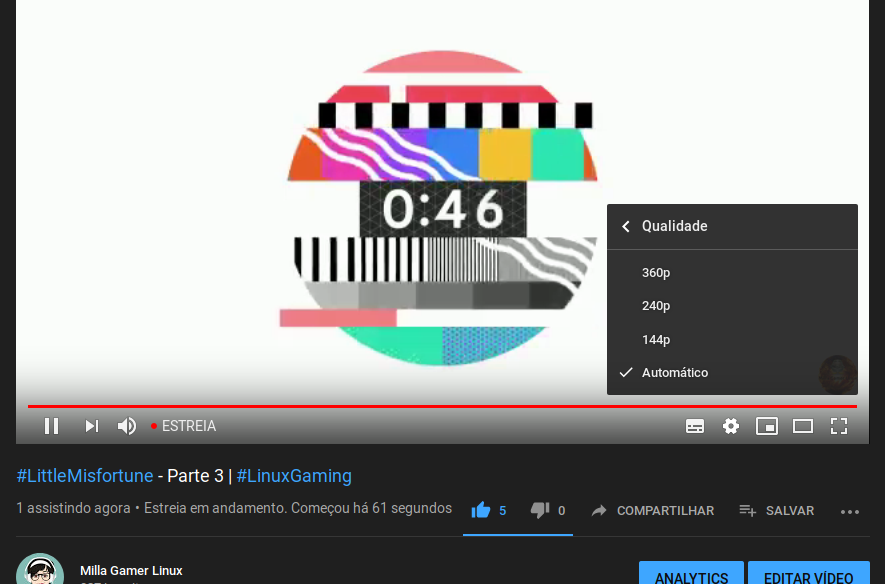Select 360p quality
Screen dimensions: 885x584
pyautogui.click(x=732, y=273)
